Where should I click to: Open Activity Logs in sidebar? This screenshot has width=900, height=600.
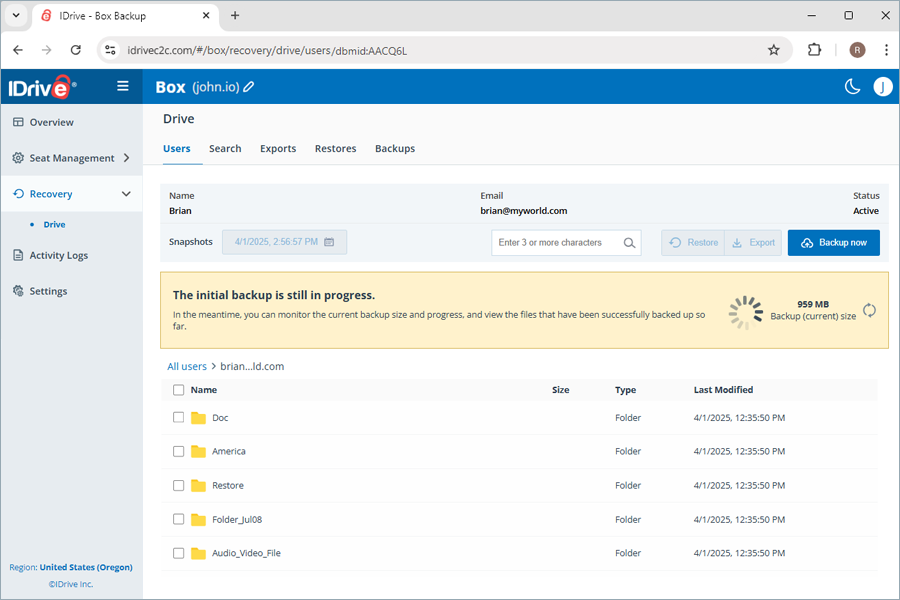pos(59,256)
